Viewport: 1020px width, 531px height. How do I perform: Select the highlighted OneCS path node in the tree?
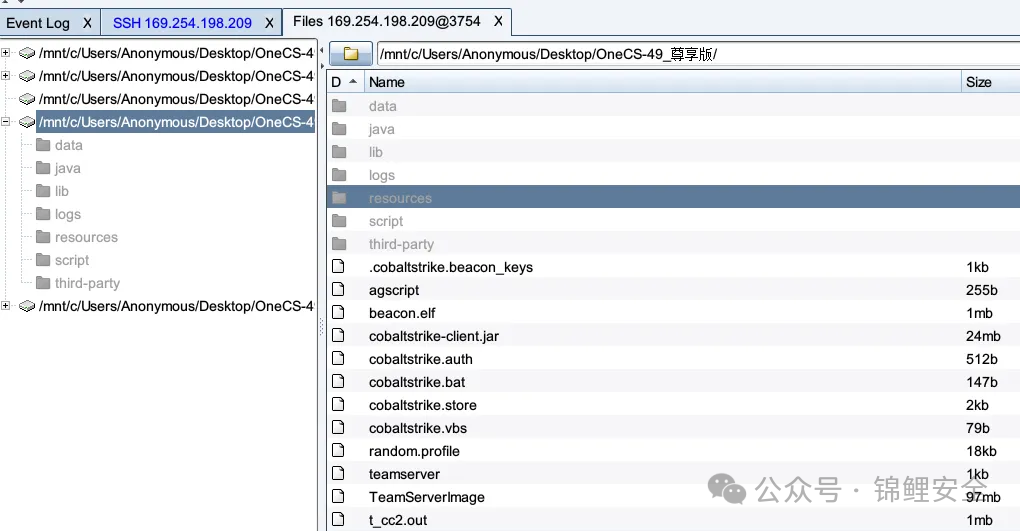click(x=176, y=122)
